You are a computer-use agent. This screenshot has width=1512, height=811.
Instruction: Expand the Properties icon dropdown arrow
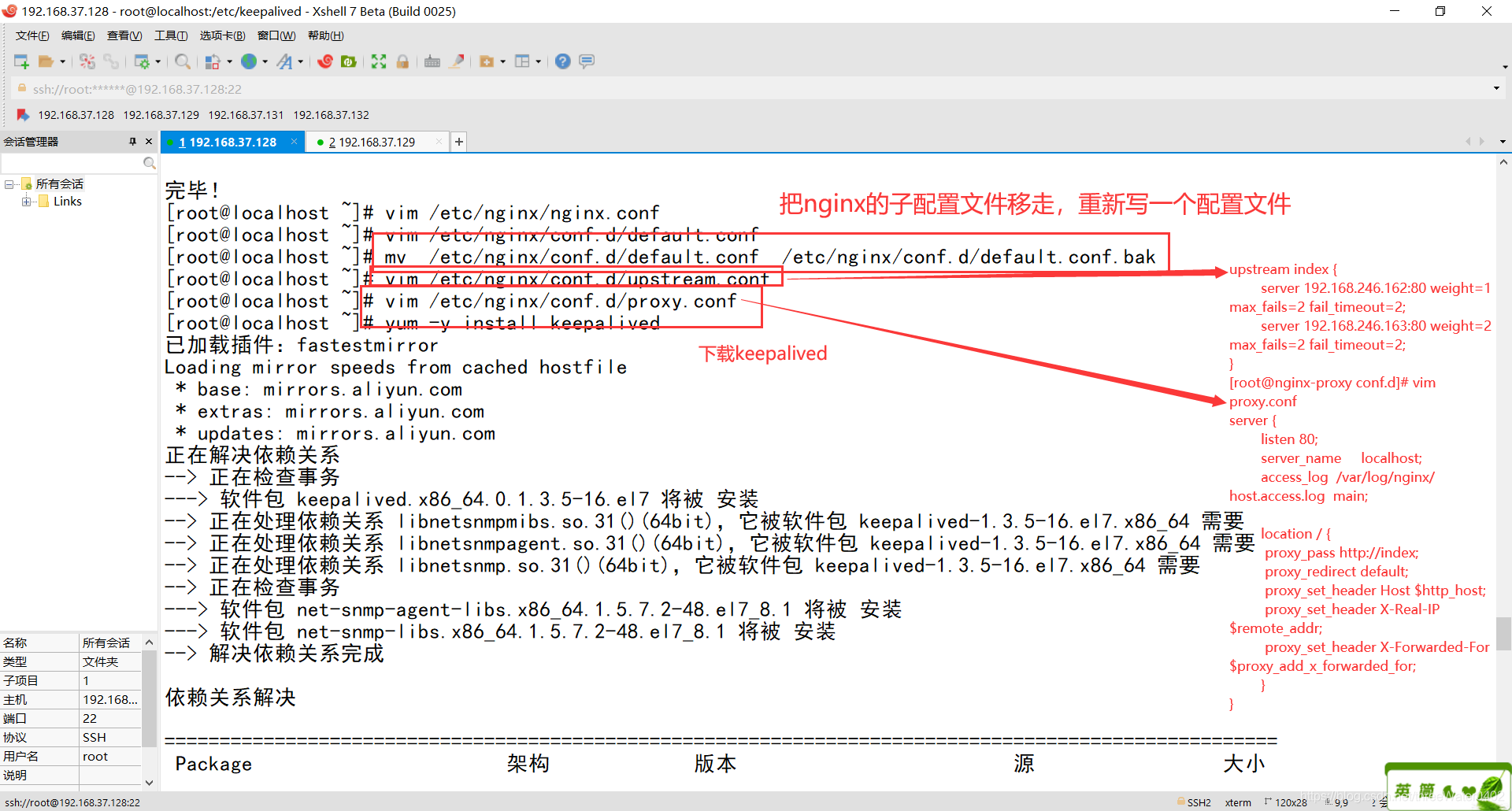click(158, 61)
